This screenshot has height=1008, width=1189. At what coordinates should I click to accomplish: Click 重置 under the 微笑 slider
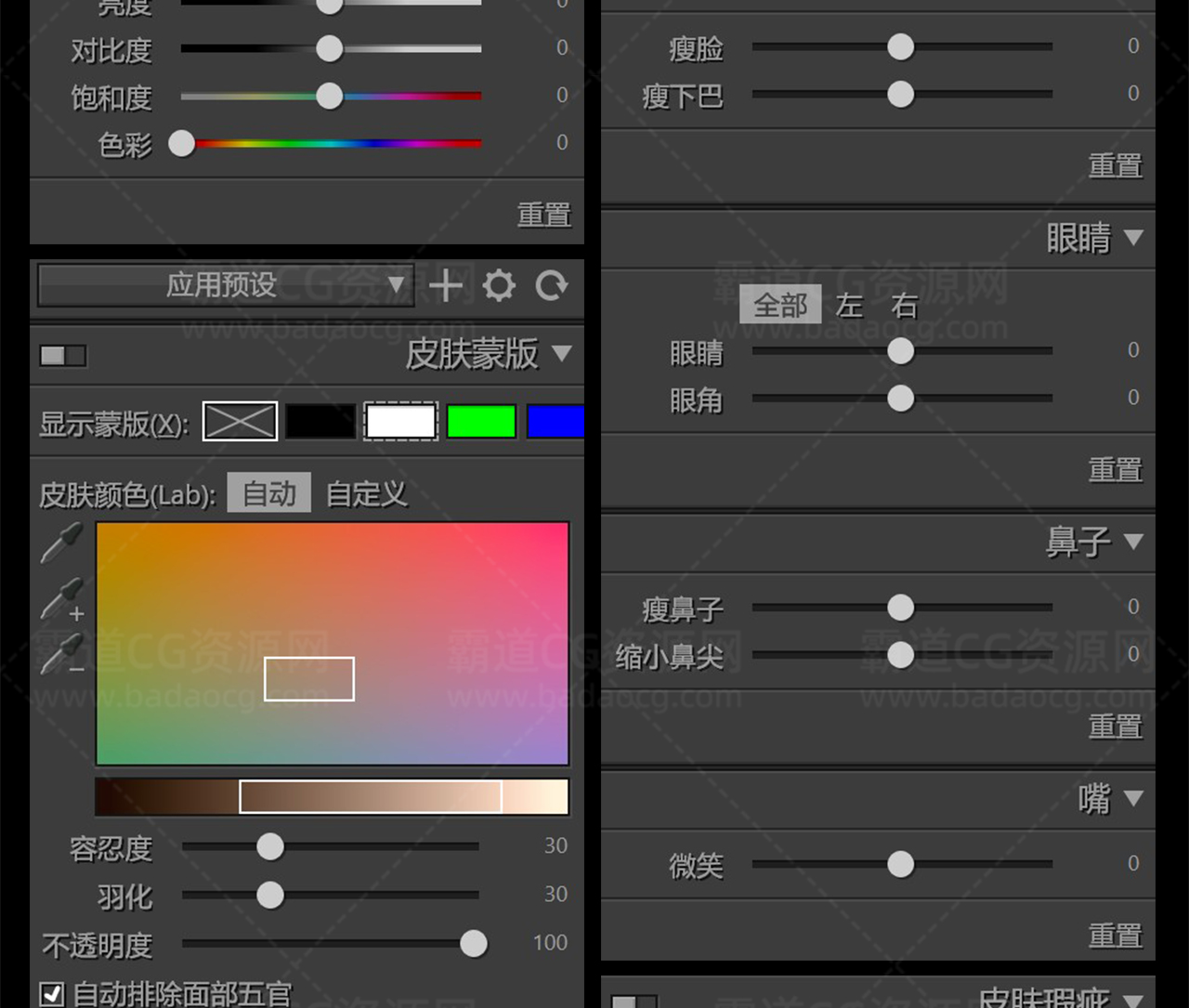1115,935
